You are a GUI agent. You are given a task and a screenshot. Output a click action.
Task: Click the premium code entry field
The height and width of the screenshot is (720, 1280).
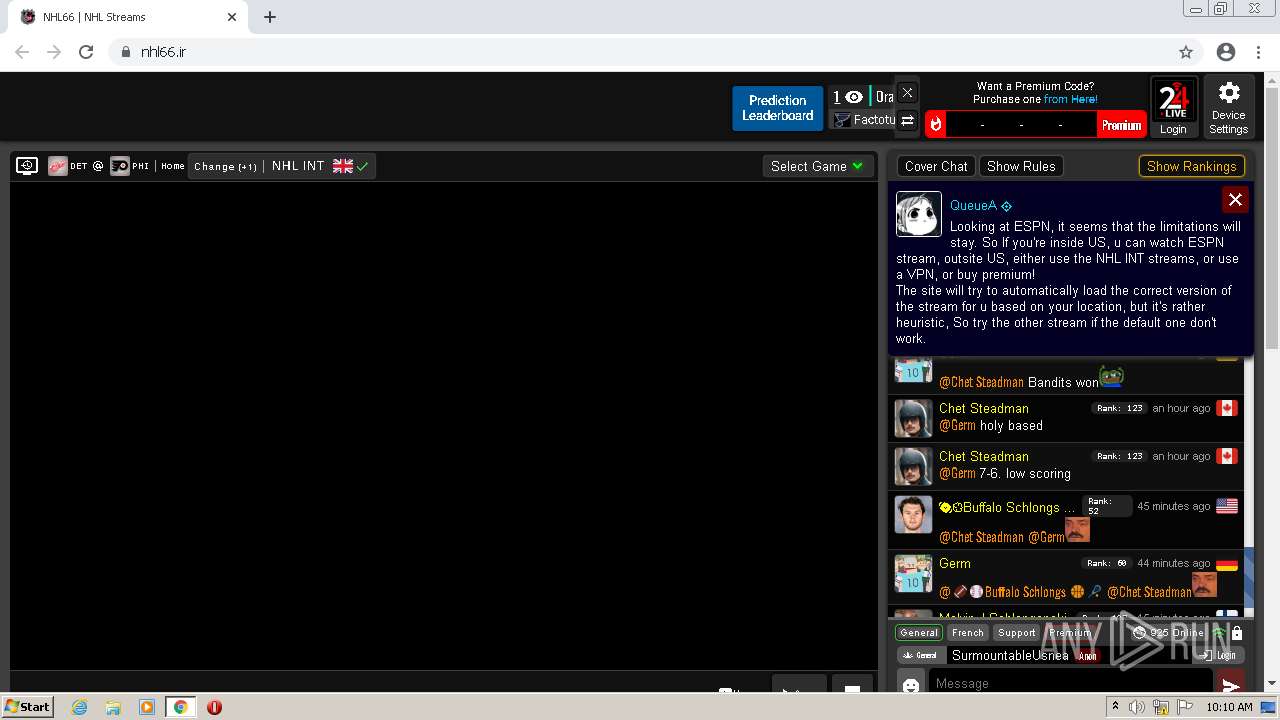tap(1021, 125)
